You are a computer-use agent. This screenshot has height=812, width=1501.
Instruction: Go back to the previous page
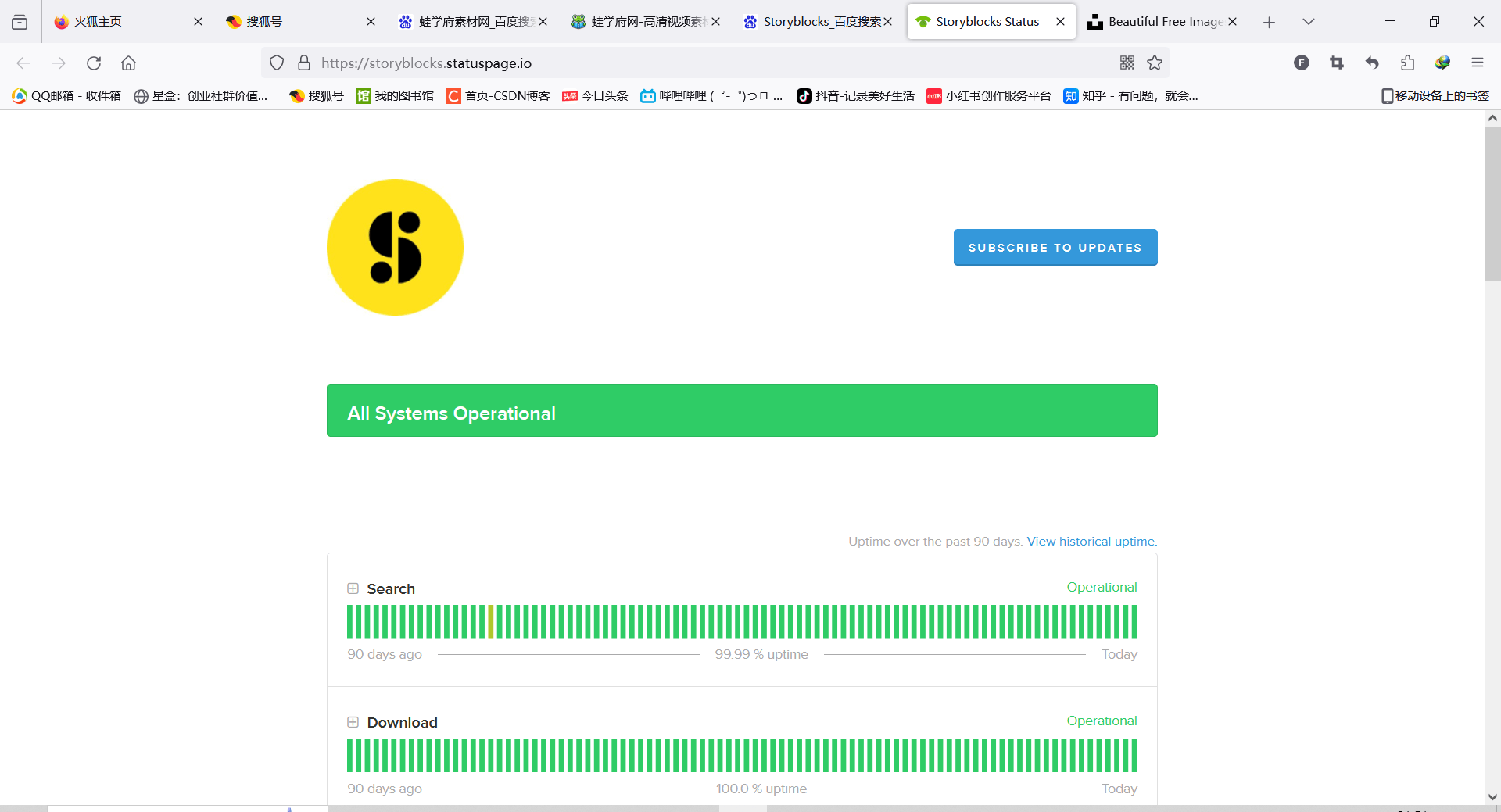click(x=23, y=63)
